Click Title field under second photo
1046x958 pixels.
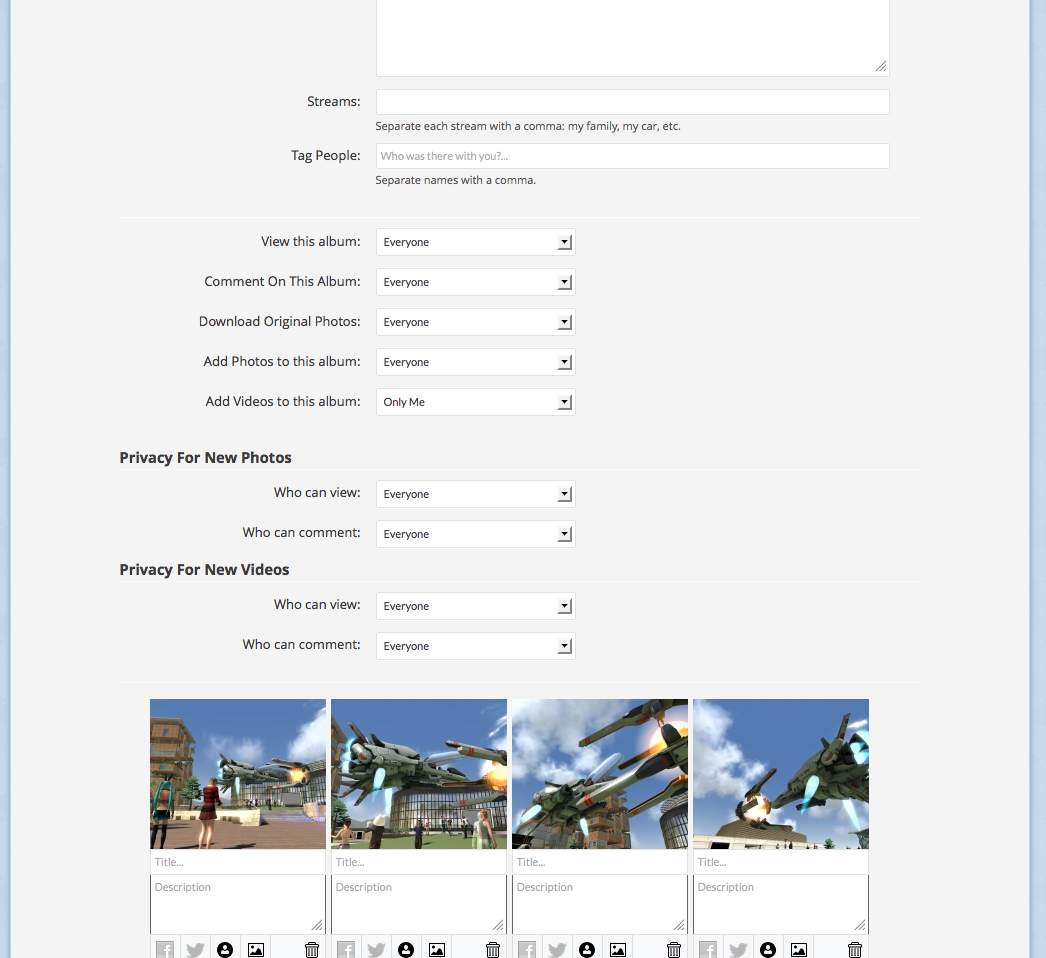(419, 862)
